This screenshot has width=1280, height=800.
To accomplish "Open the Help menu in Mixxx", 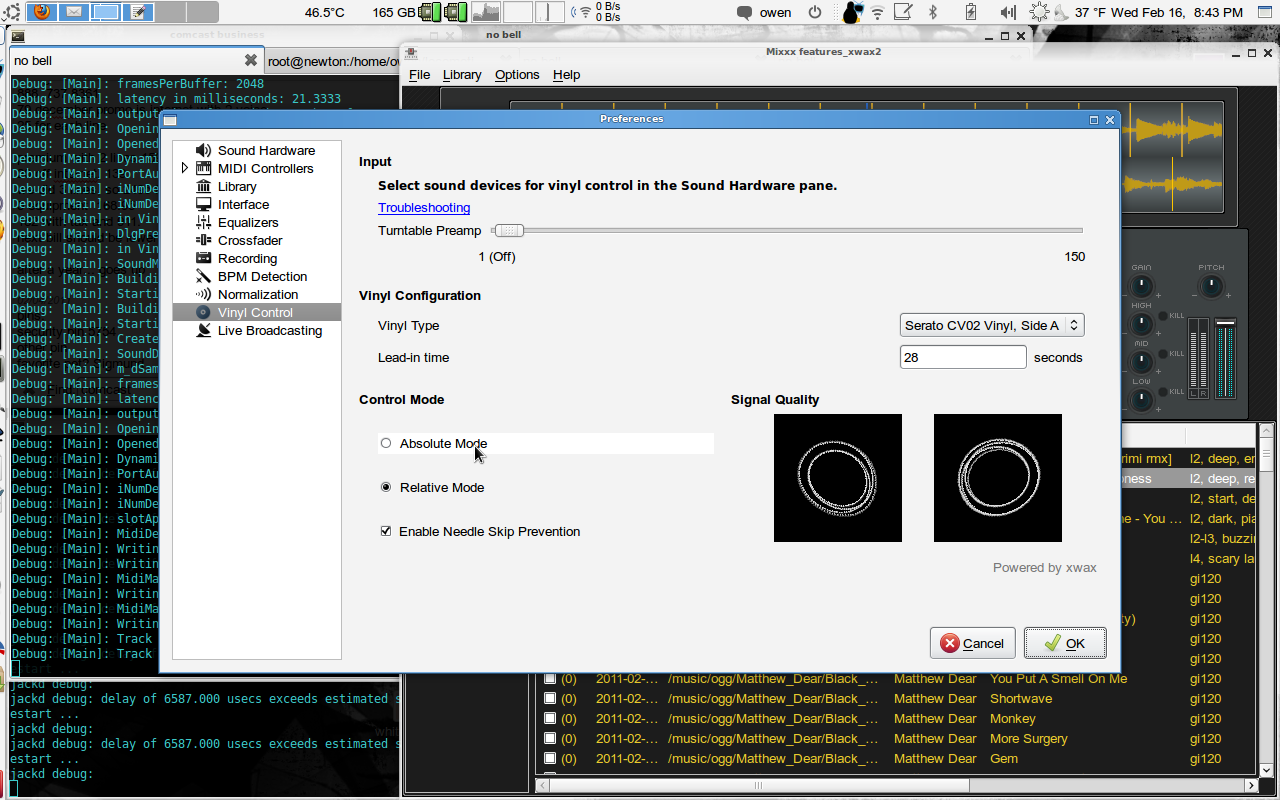I will pos(566,75).
